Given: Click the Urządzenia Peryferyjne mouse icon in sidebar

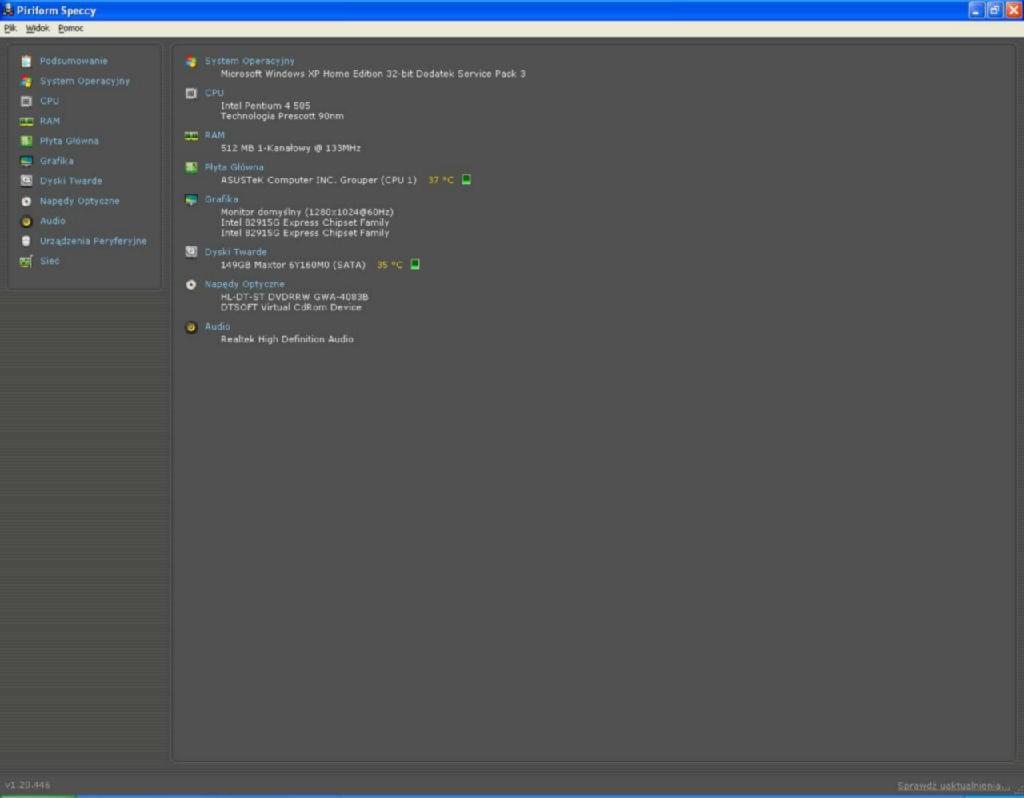Looking at the screenshot, I should click(26, 241).
